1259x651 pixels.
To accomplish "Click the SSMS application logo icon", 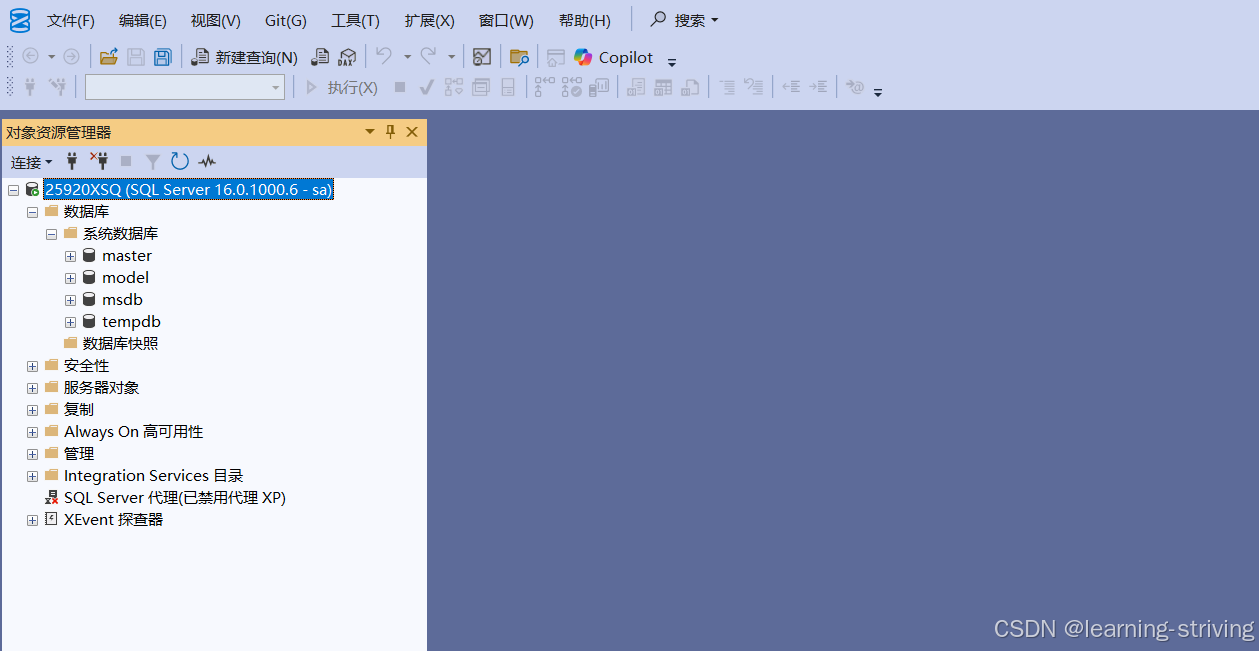I will pos(20,20).
